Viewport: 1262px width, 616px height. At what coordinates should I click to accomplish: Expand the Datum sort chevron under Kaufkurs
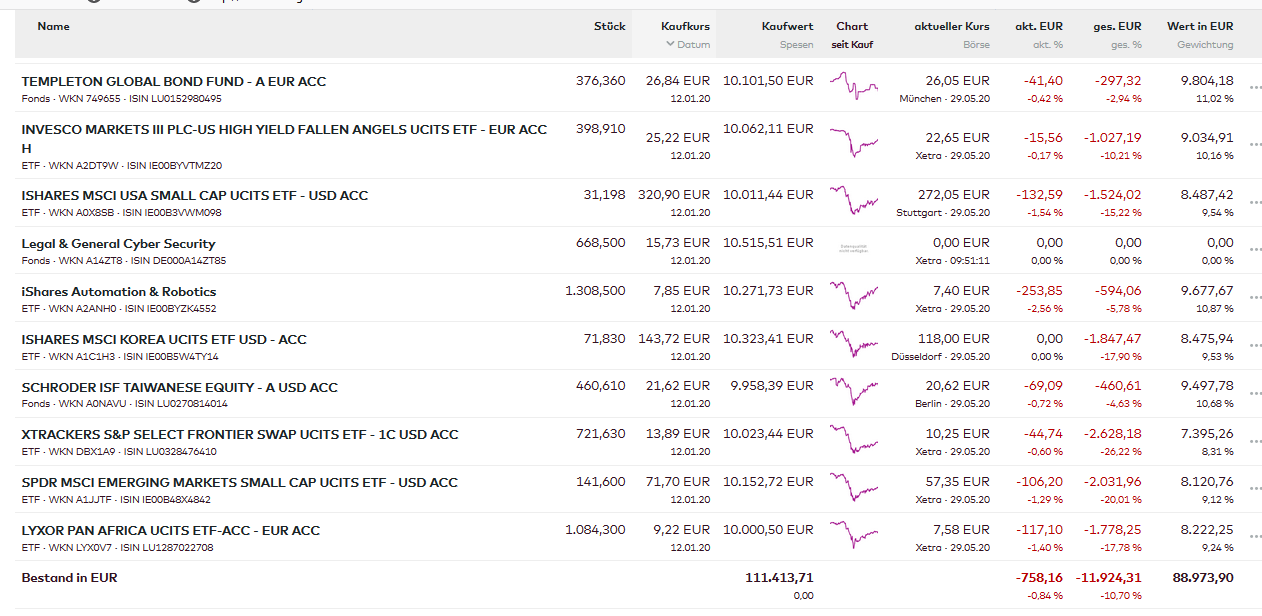[670, 45]
